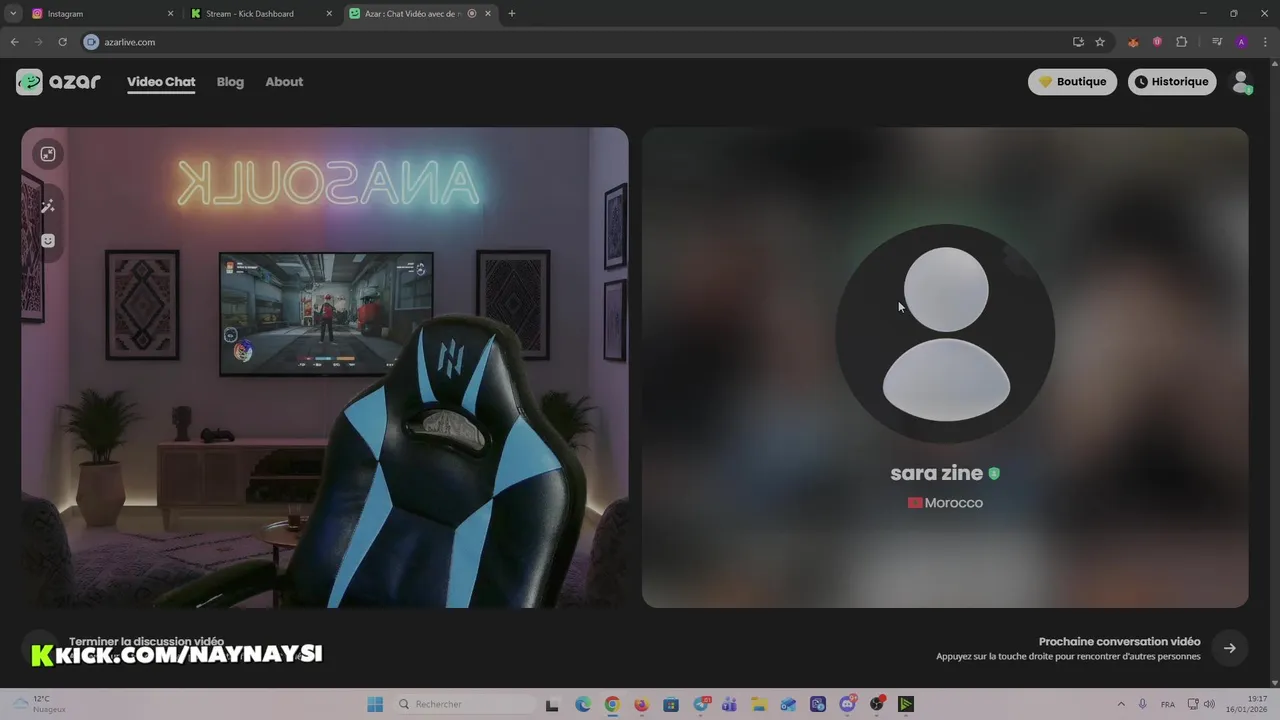Image resolution: width=1280 pixels, height=720 pixels.
Task: Bookmark this page with star
Action: 1100,42
